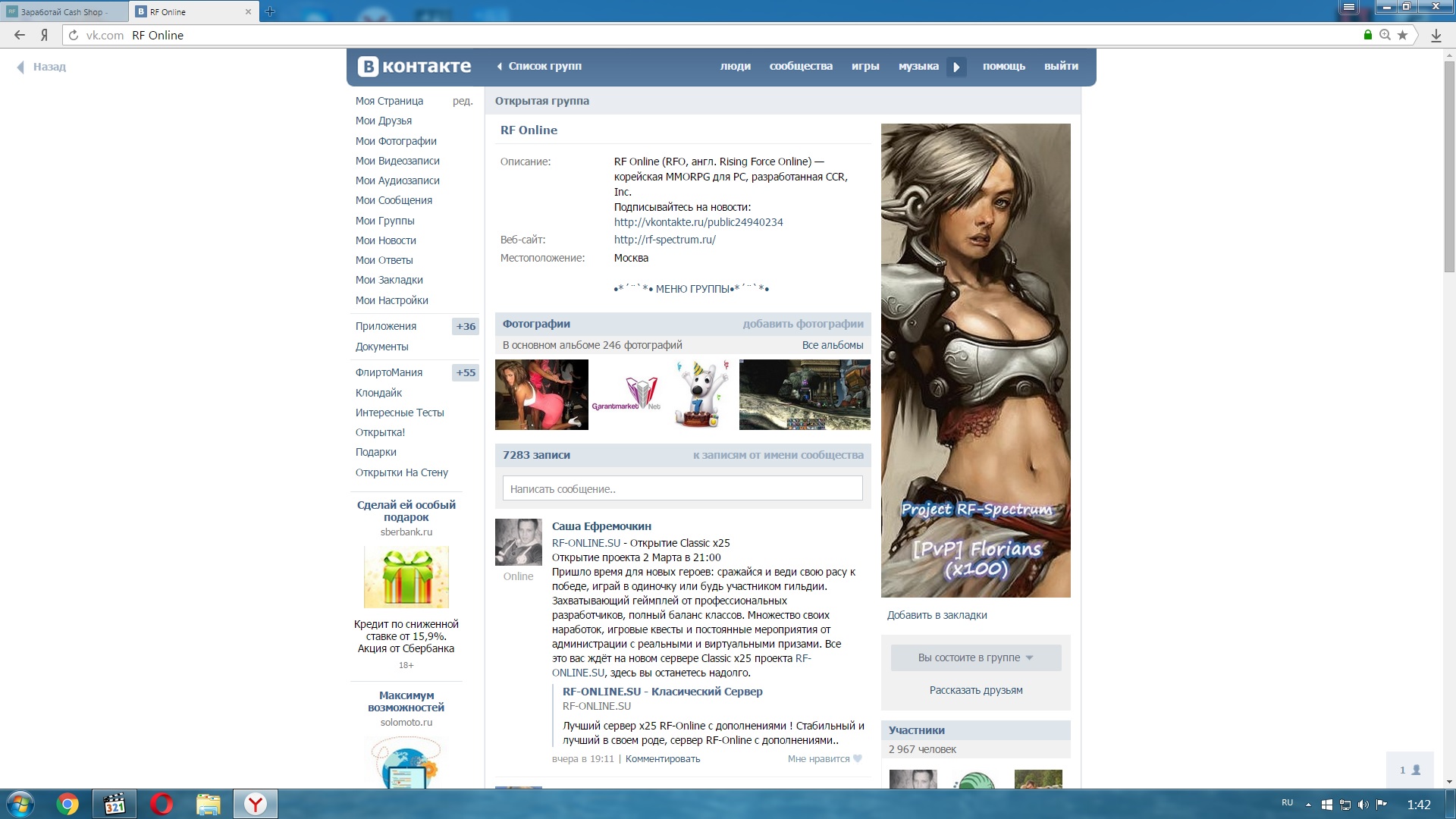
Task: Open the downloads arrow icon
Action: [x=1436, y=35]
